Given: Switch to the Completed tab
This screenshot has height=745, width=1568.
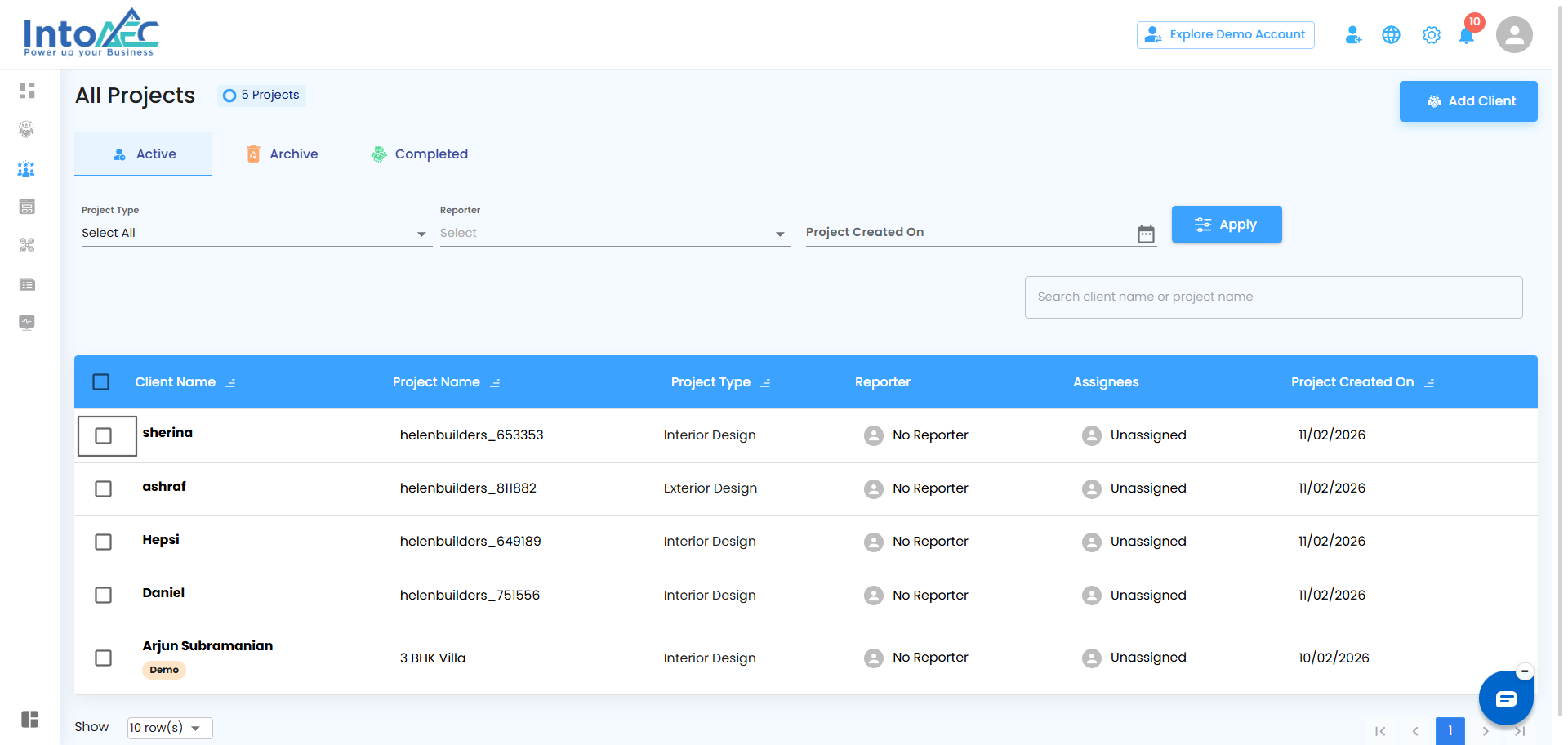Looking at the screenshot, I should click(420, 154).
